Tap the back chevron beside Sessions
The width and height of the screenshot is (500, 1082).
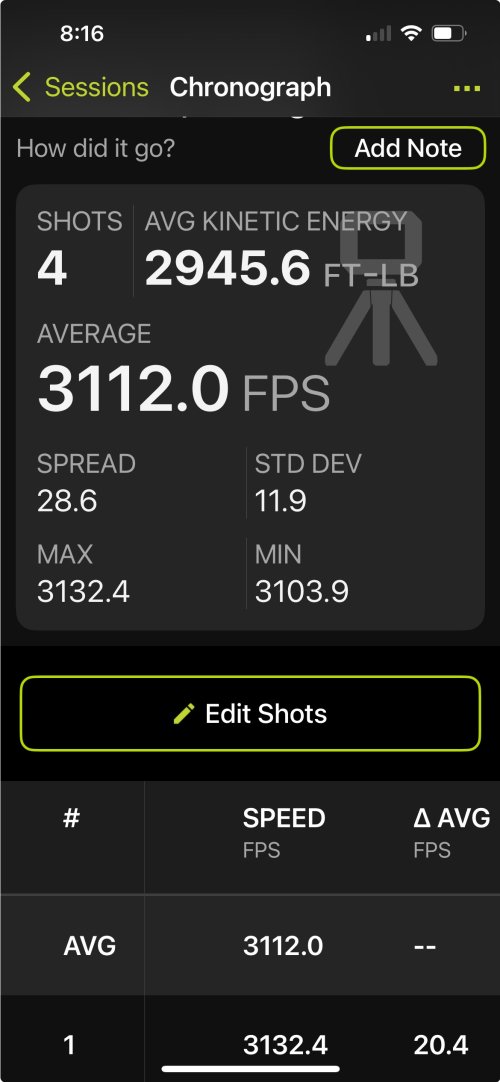point(22,88)
